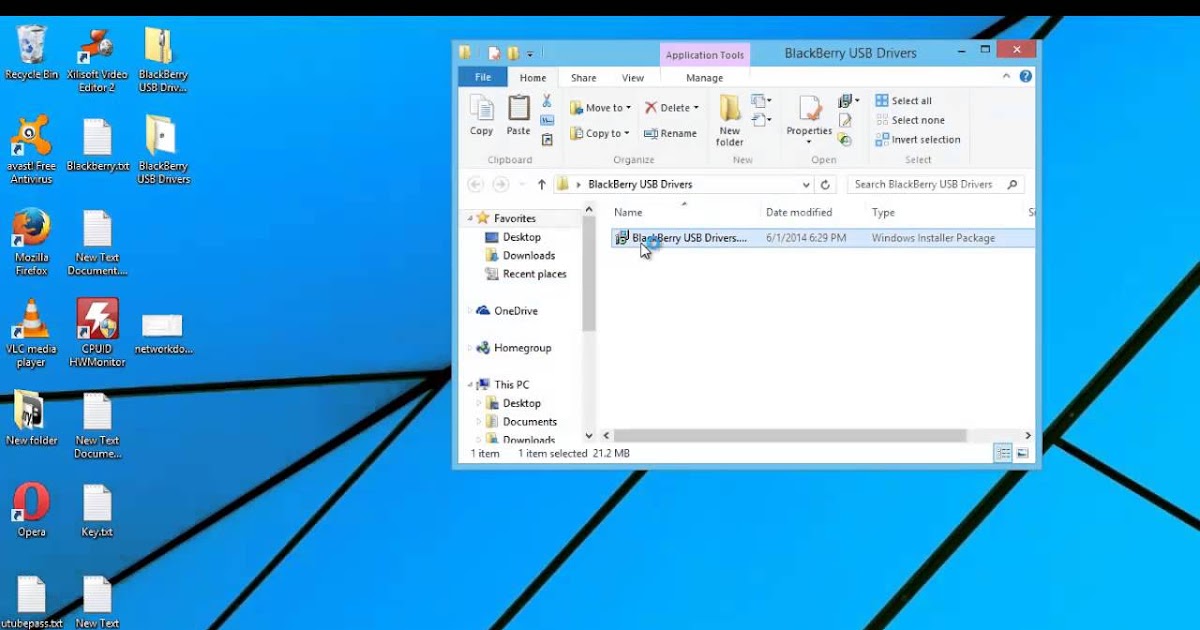Open the File tab menu
Screen dimensions: 1200x630
pos(483,77)
